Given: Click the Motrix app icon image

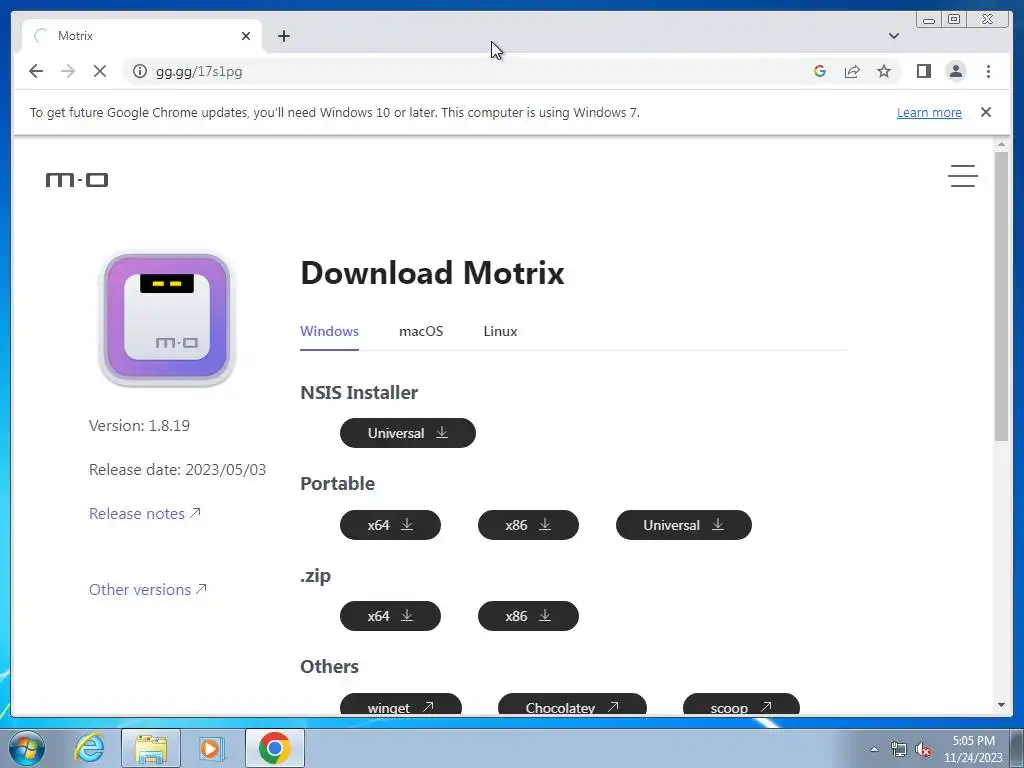Looking at the screenshot, I should tap(167, 318).
